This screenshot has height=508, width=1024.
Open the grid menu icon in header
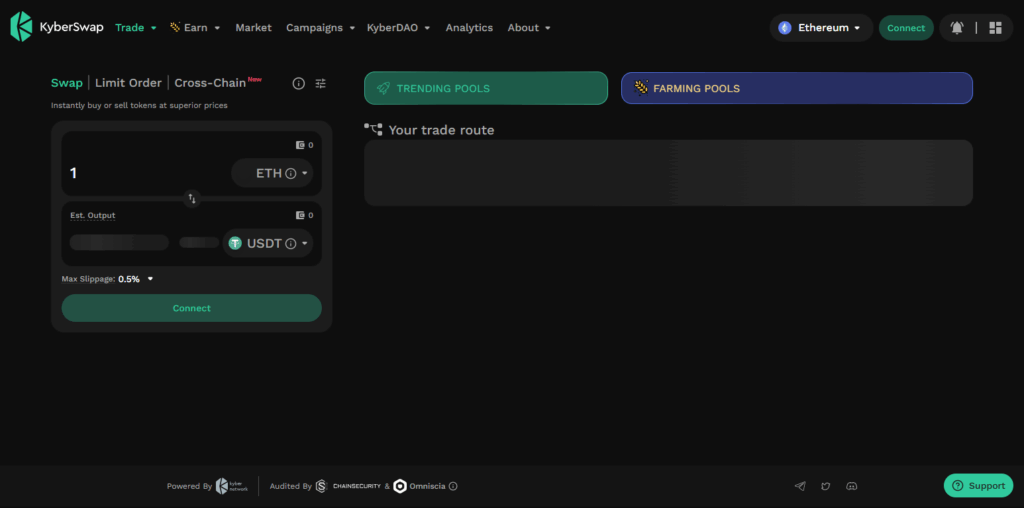tap(995, 28)
